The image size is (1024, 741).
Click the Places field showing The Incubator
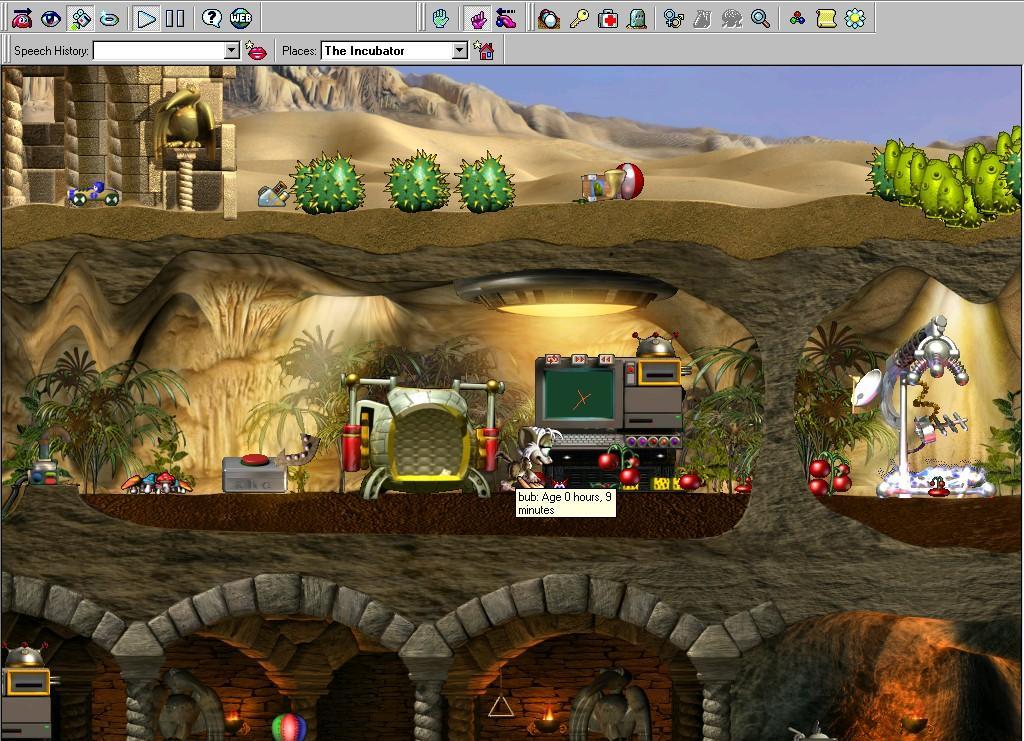(x=386, y=51)
